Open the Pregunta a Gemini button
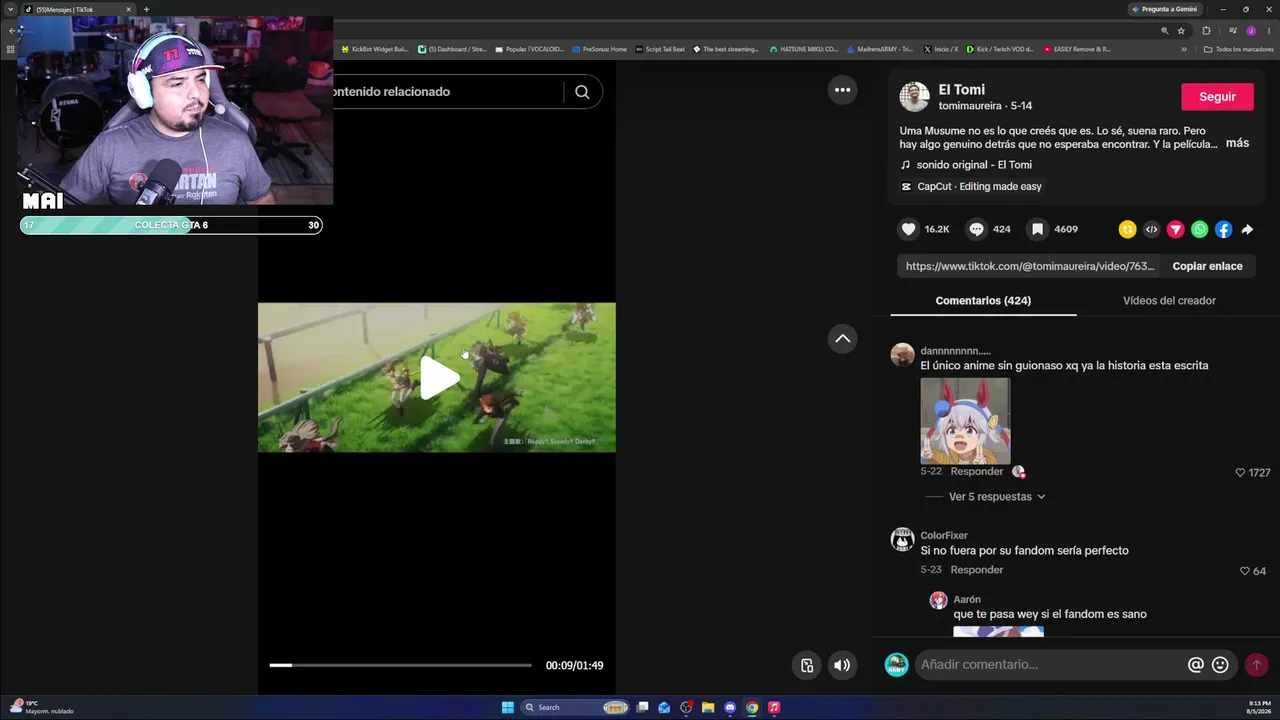1280x720 pixels. (1164, 9)
